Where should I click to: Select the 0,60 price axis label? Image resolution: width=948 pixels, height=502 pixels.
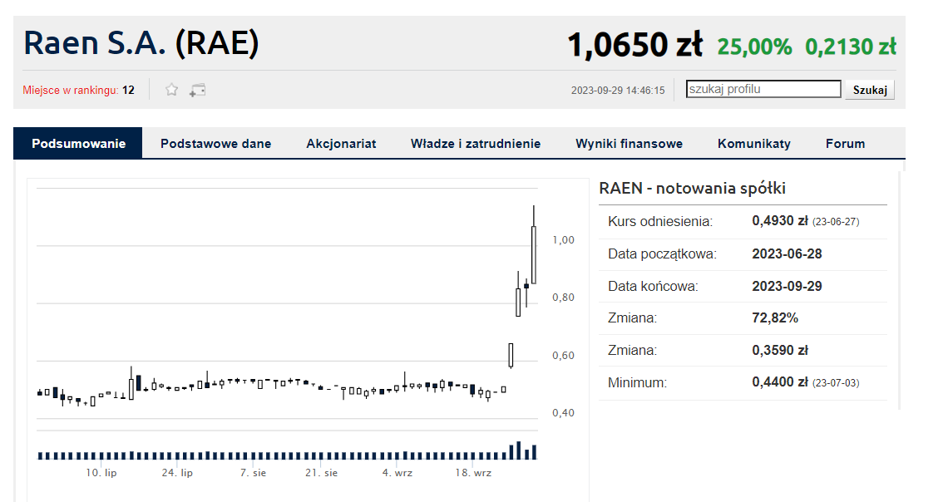click(563, 356)
